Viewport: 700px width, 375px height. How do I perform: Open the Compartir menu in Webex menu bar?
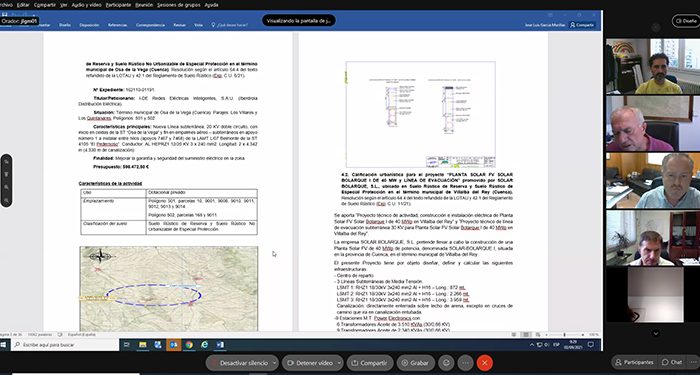(45, 5)
